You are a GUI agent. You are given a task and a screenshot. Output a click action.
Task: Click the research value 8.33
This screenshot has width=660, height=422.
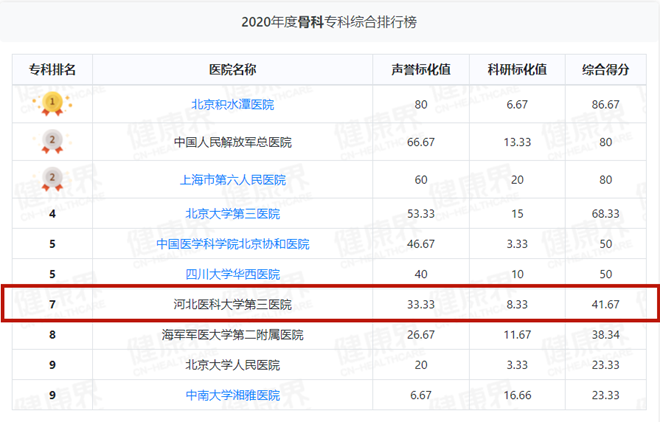[x=517, y=304]
